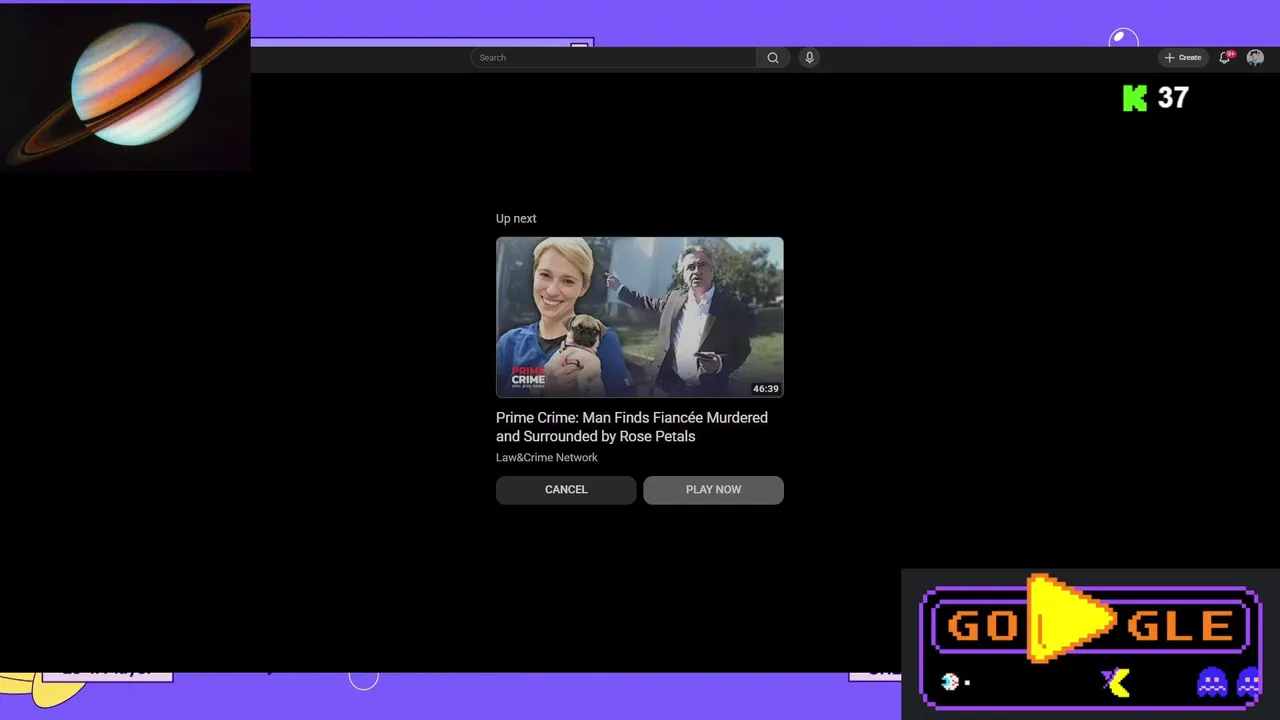Viewport: 1280px width, 720px height.
Task: Activate voice search microphone icon
Action: click(810, 58)
